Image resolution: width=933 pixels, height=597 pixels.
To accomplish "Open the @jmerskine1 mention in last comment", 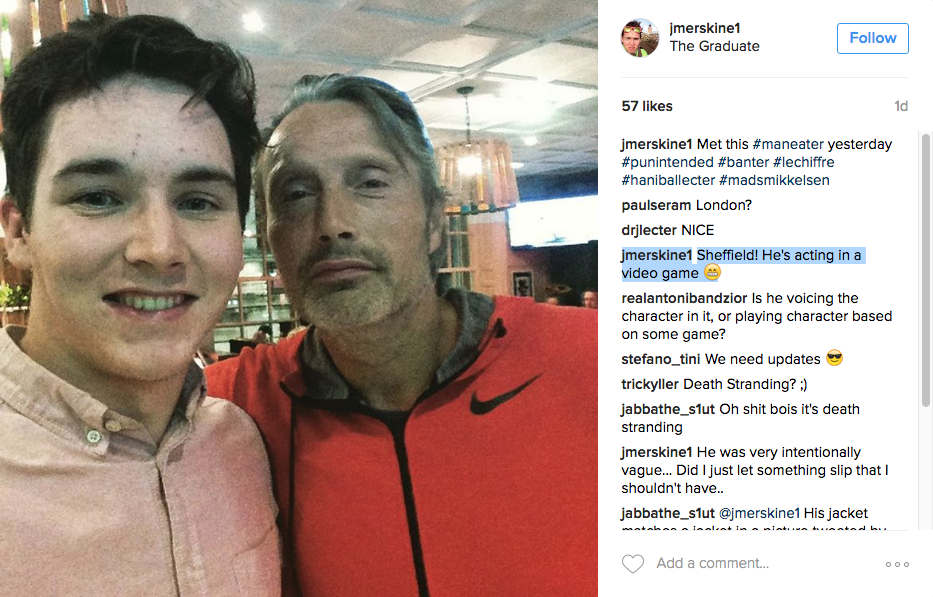I will [x=759, y=513].
